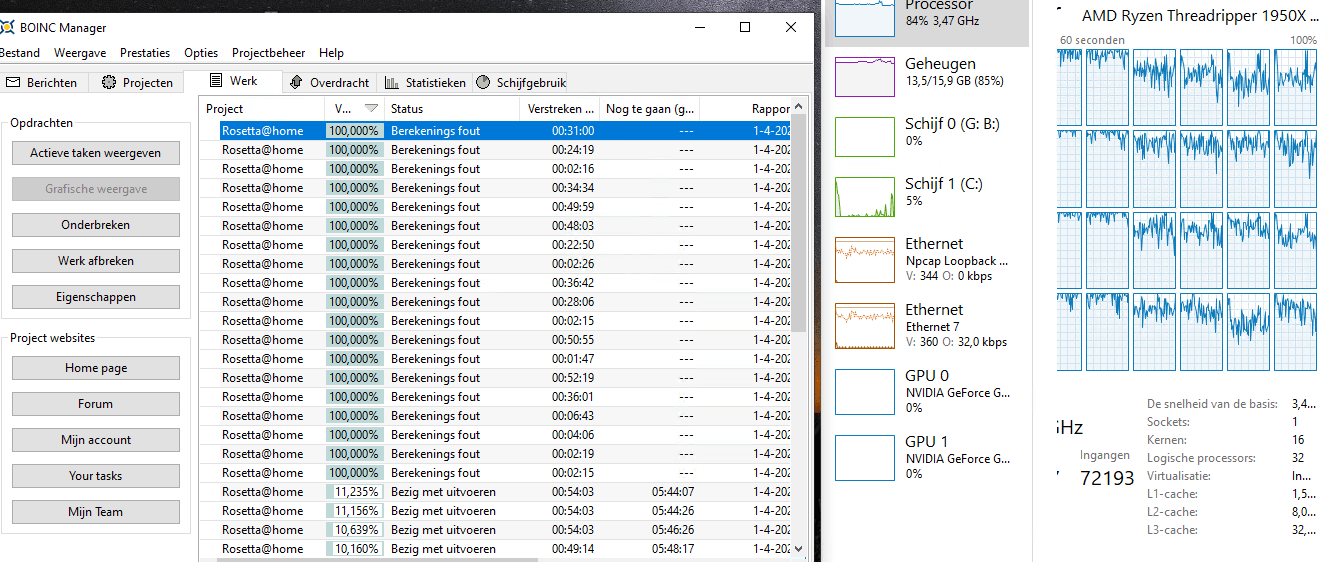Open the Help menu
Screen dimensions: 1335x562
point(331,53)
